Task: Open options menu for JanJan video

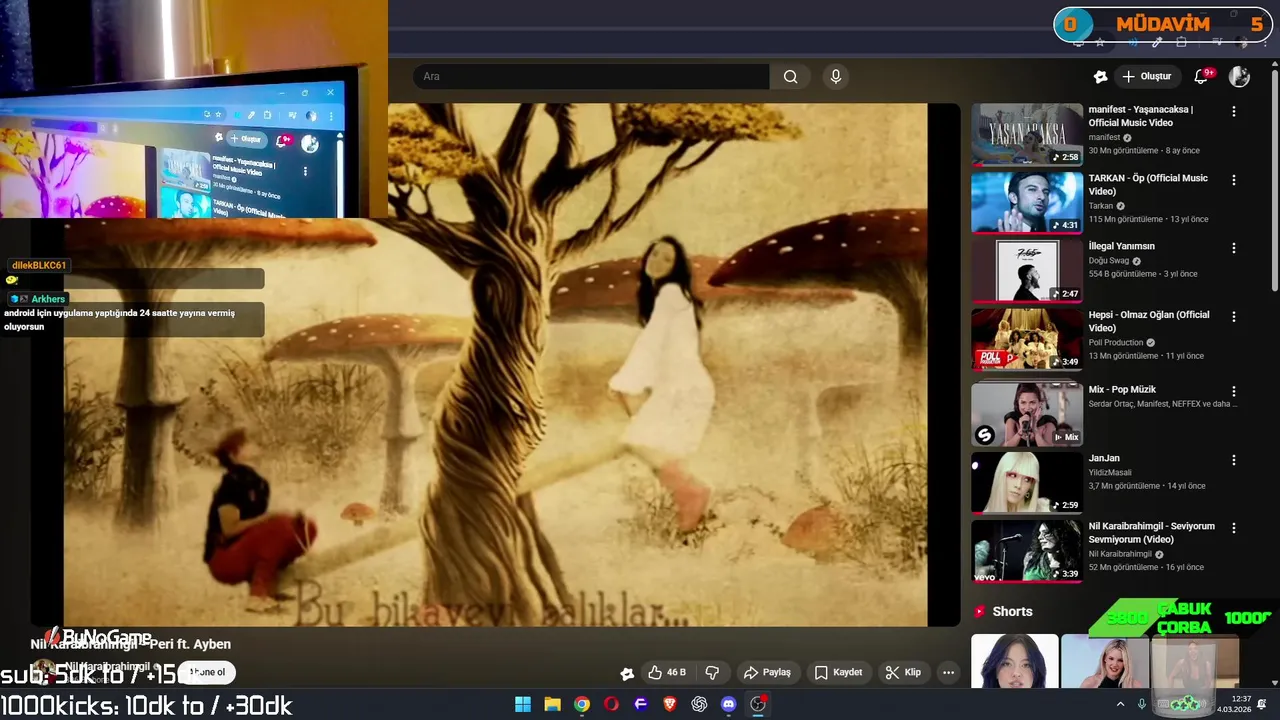Action: pos(1234,460)
